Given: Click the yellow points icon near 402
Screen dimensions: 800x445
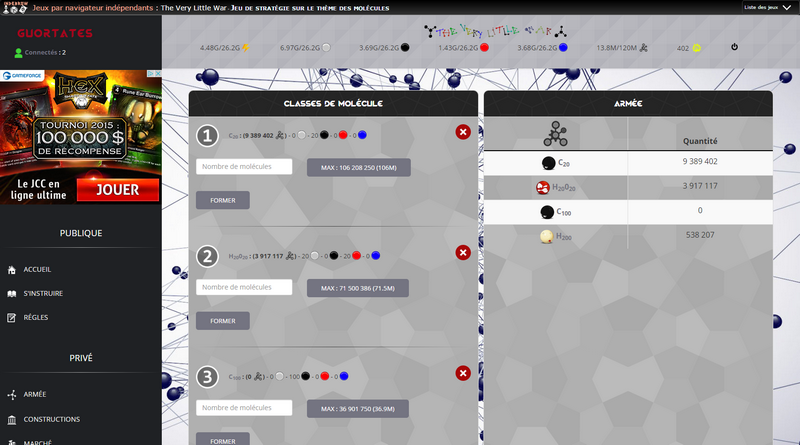Looking at the screenshot, I should [x=696, y=48].
